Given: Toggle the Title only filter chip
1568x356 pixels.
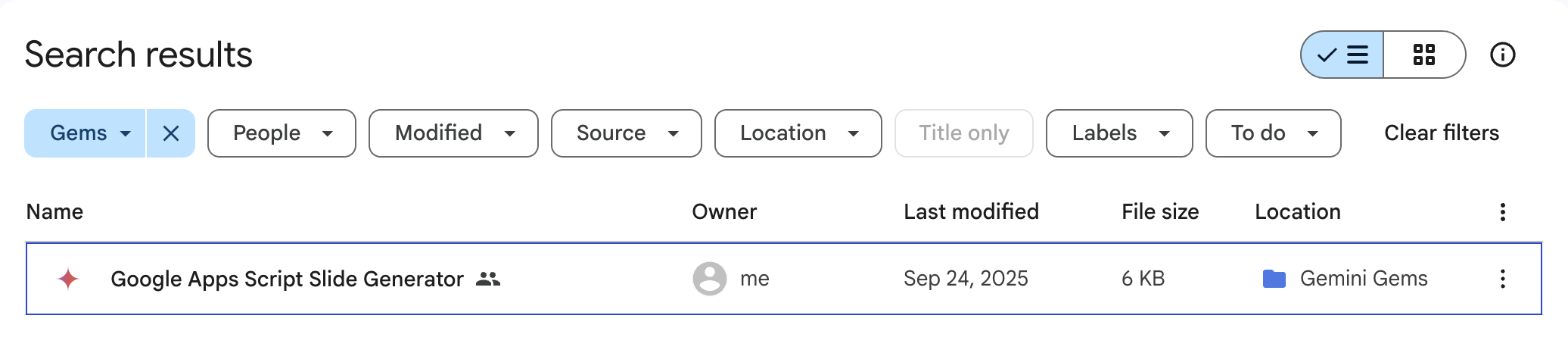Looking at the screenshot, I should 963,133.
